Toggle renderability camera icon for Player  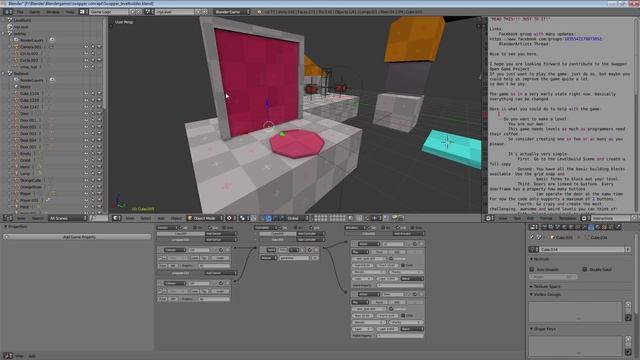(99, 193)
